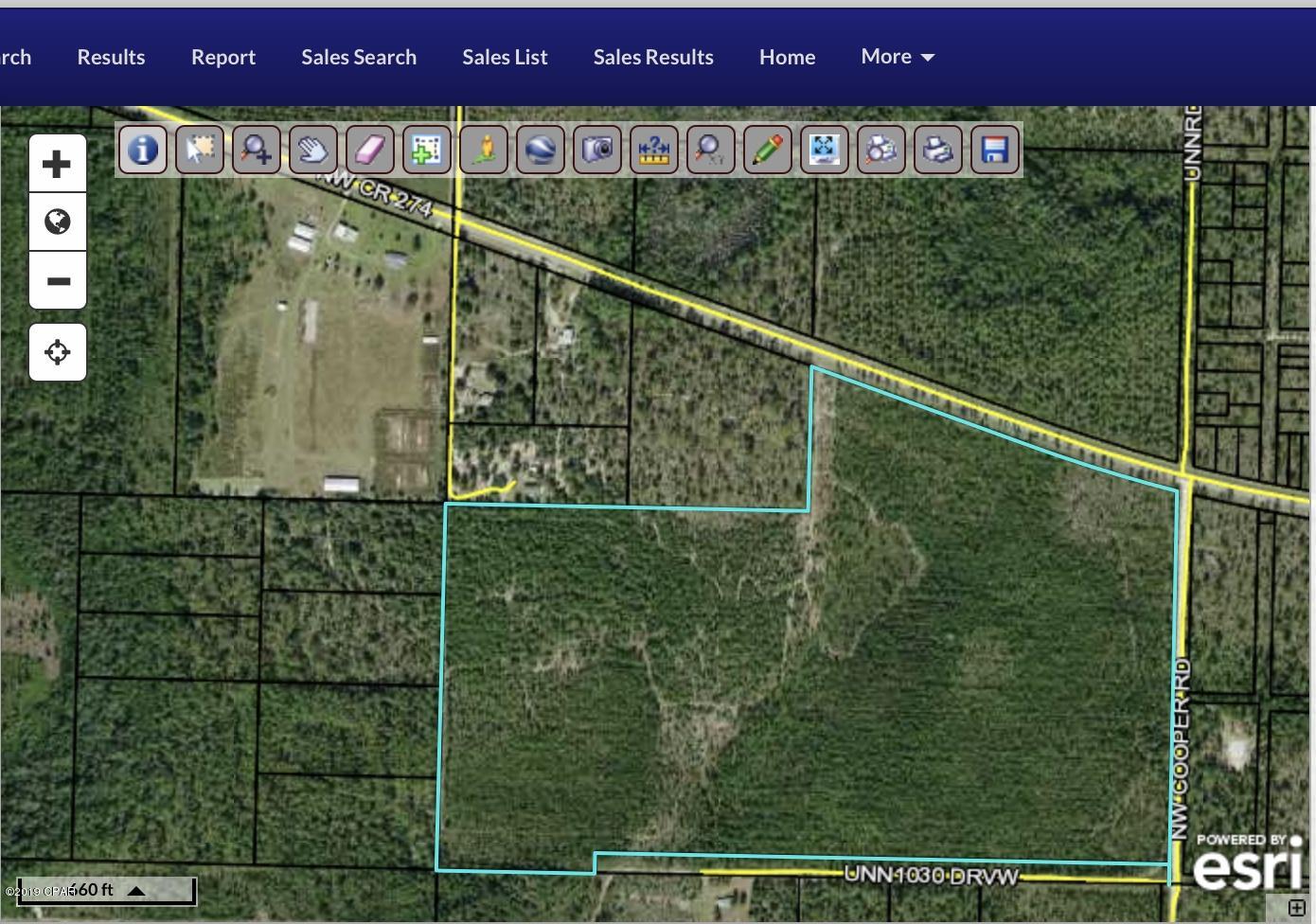Viewport: 1316px width, 924px height.
Task: Activate the Zoom In magnifier tool
Action: pyautogui.click(x=257, y=150)
